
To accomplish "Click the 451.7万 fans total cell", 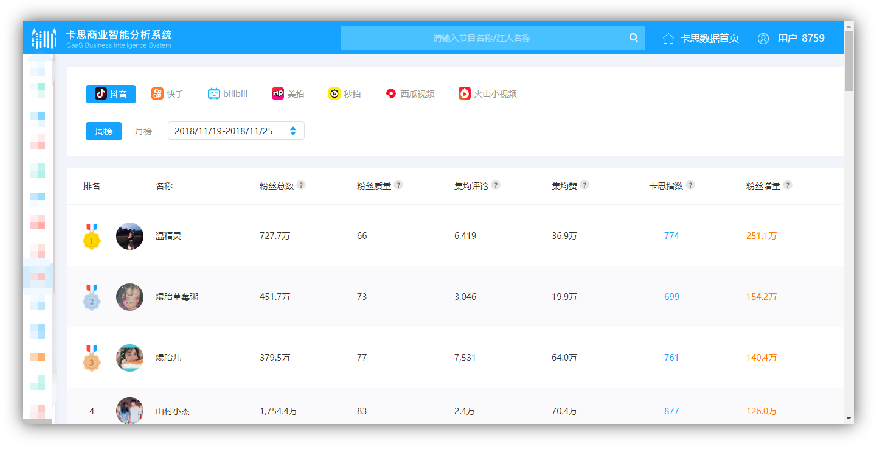I will (x=274, y=297).
